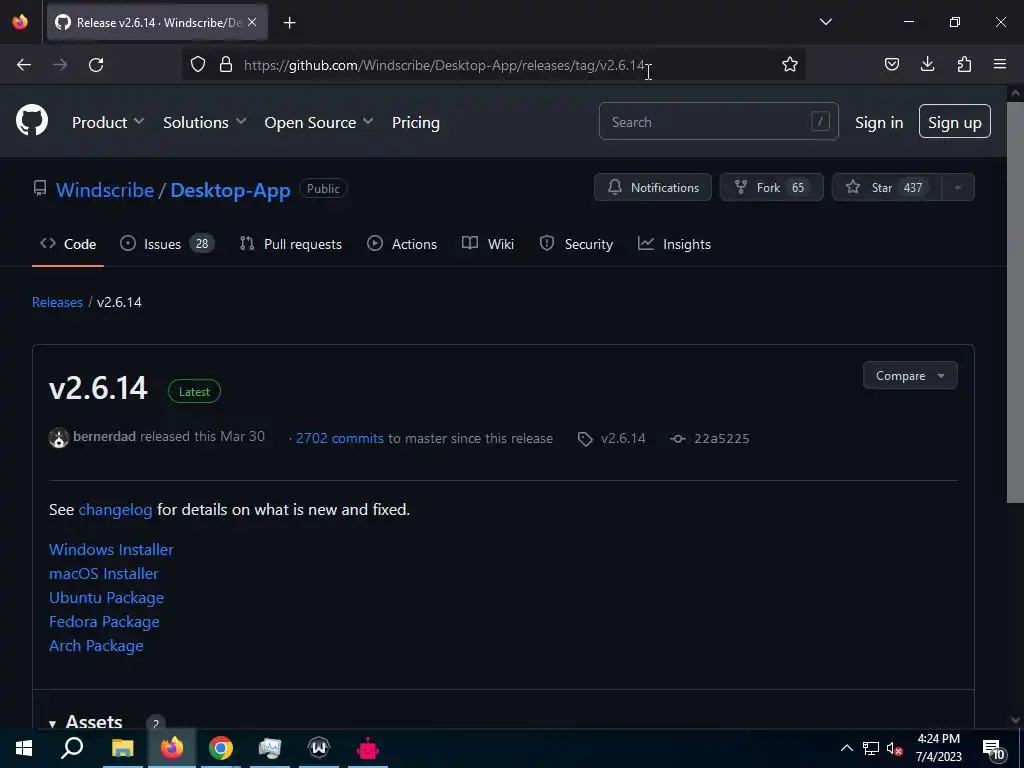Reload the page with the refresh icon
The height and width of the screenshot is (768, 1024).
tap(96, 65)
